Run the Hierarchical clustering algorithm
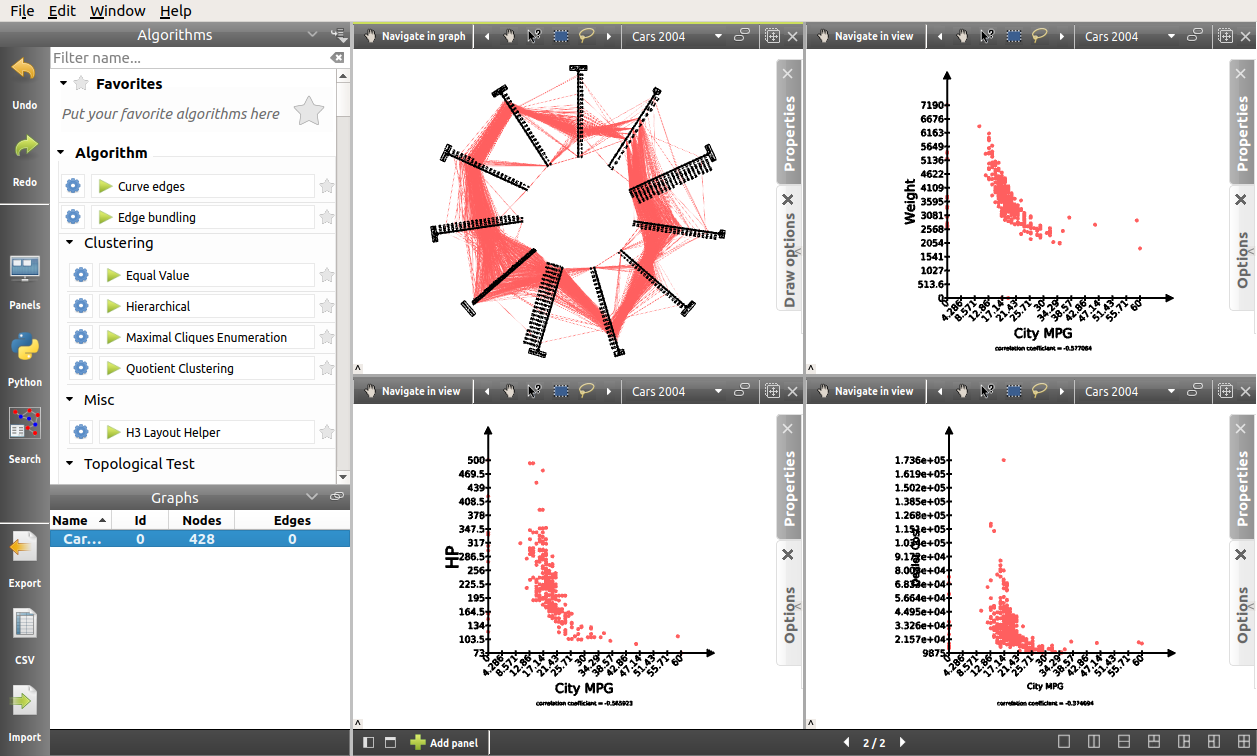1257x756 pixels. pyautogui.click(x=113, y=306)
